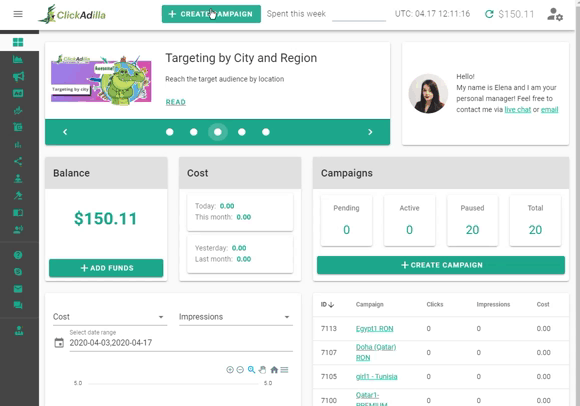Zoom out on the chart
580x406 pixels.
click(240, 370)
